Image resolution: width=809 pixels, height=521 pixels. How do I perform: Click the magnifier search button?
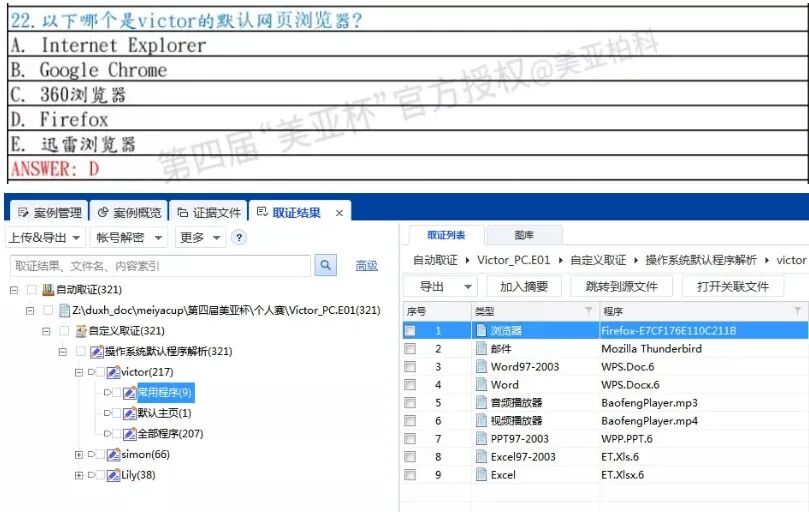point(326,265)
